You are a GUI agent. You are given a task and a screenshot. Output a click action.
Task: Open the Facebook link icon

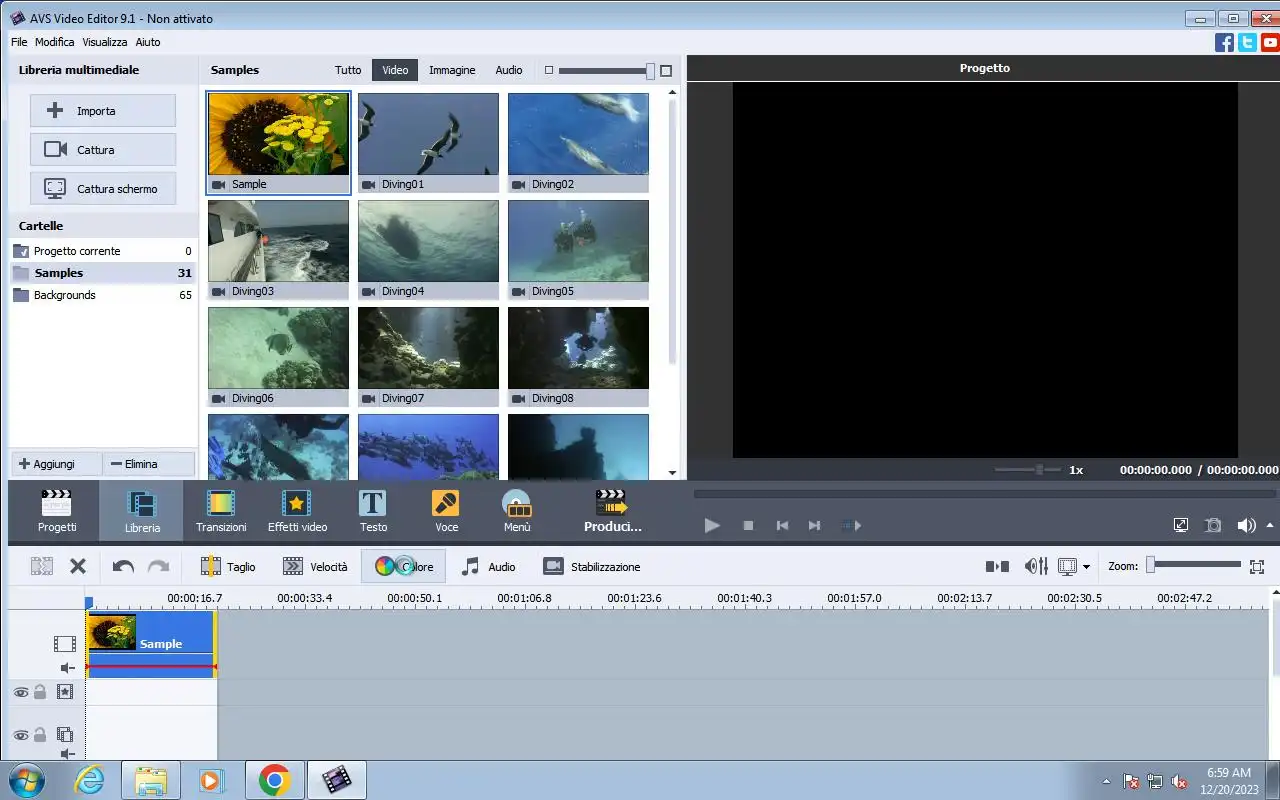(x=1224, y=42)
